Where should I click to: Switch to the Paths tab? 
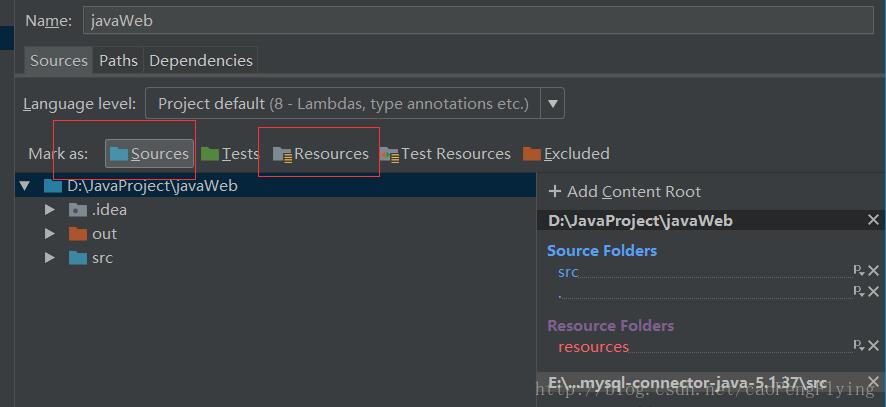118,61
